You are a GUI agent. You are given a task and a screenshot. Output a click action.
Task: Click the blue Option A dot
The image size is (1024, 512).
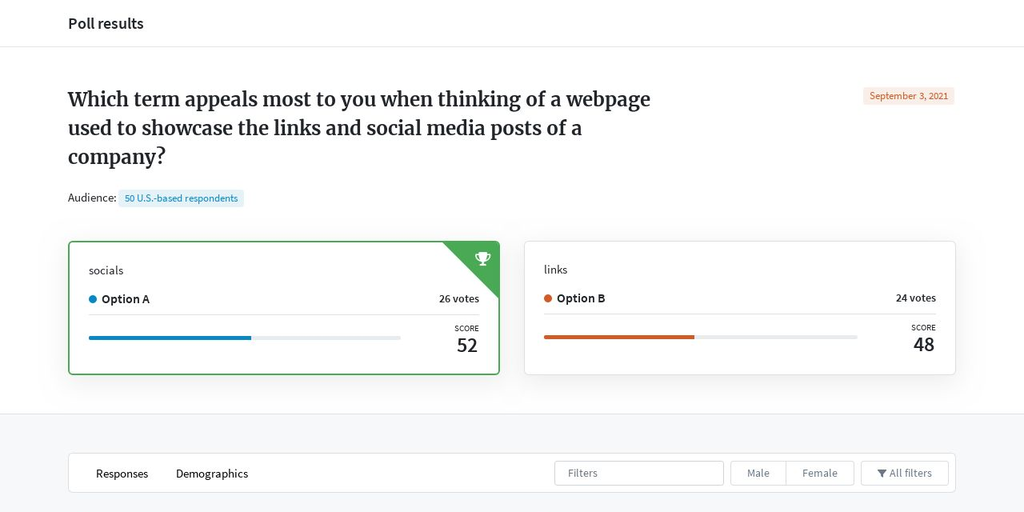(x=93, y=299)
